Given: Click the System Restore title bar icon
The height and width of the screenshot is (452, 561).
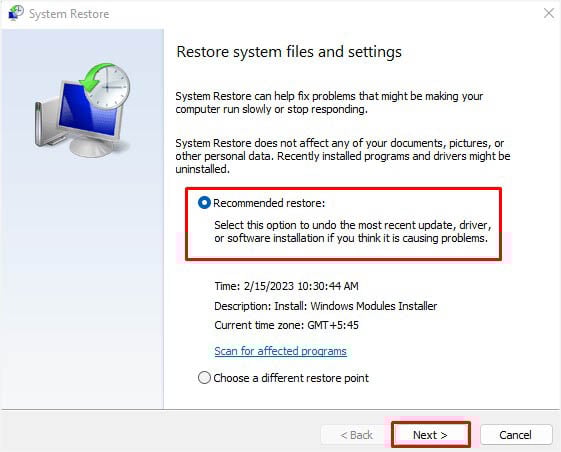Looking at the screenshot, I should (x=16, y=13).
